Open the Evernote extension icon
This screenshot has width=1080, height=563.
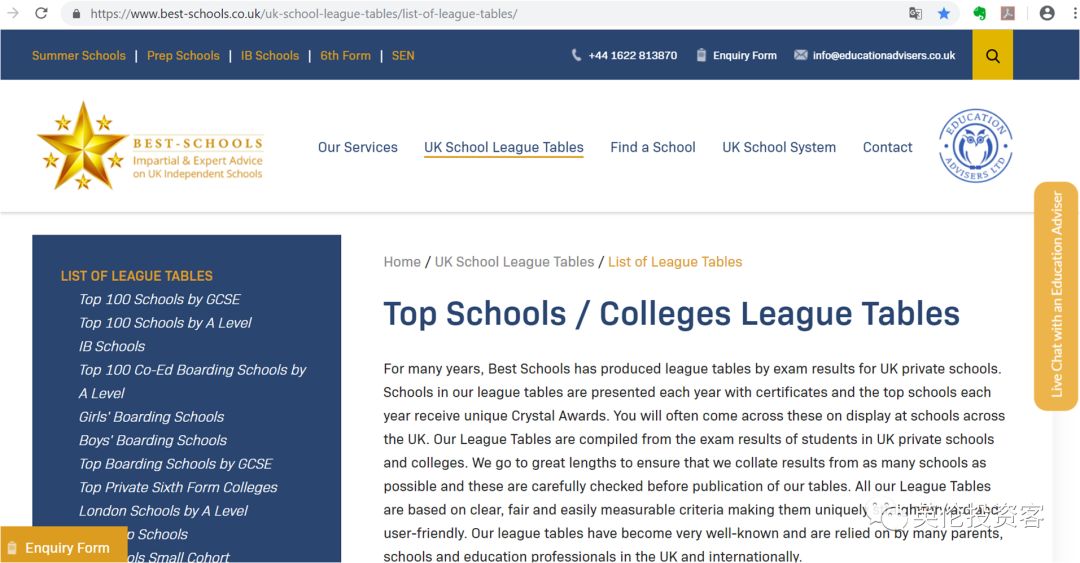[979, 13]
